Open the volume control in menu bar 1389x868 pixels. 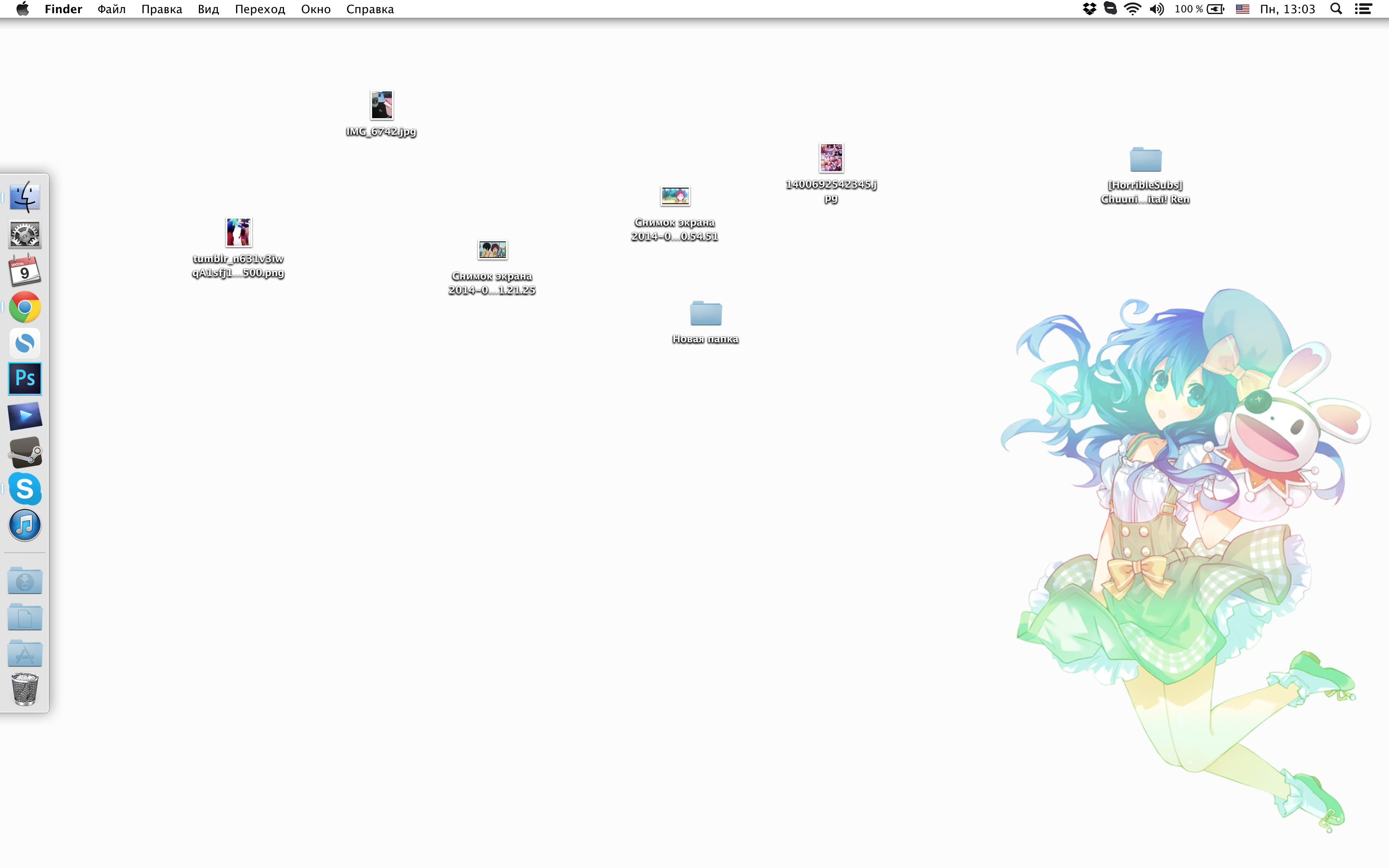[1157, 9]
